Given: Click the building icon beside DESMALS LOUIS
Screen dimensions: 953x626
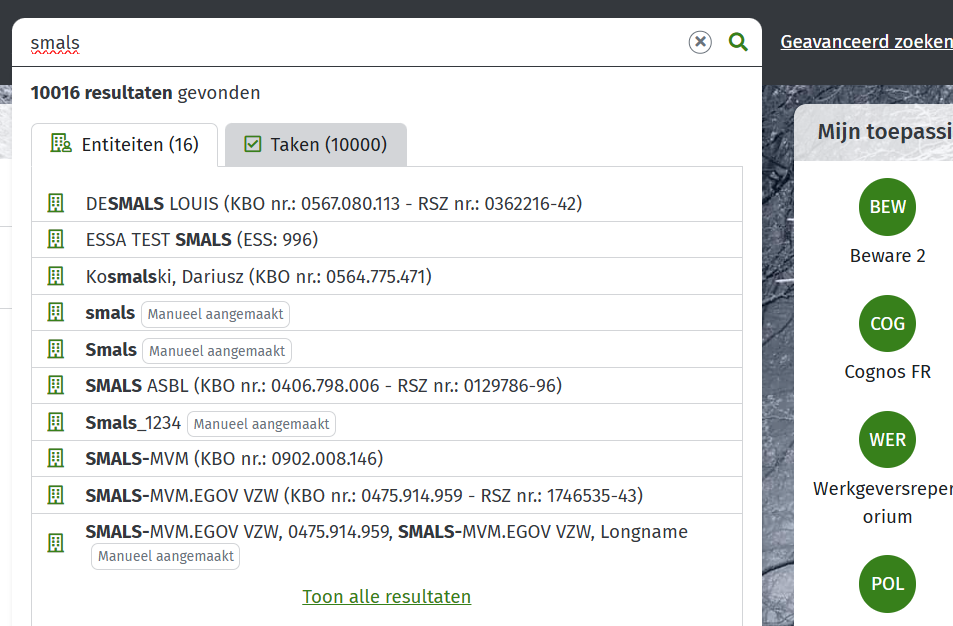Looking at the screenshot, I should (x=56, y=203).
